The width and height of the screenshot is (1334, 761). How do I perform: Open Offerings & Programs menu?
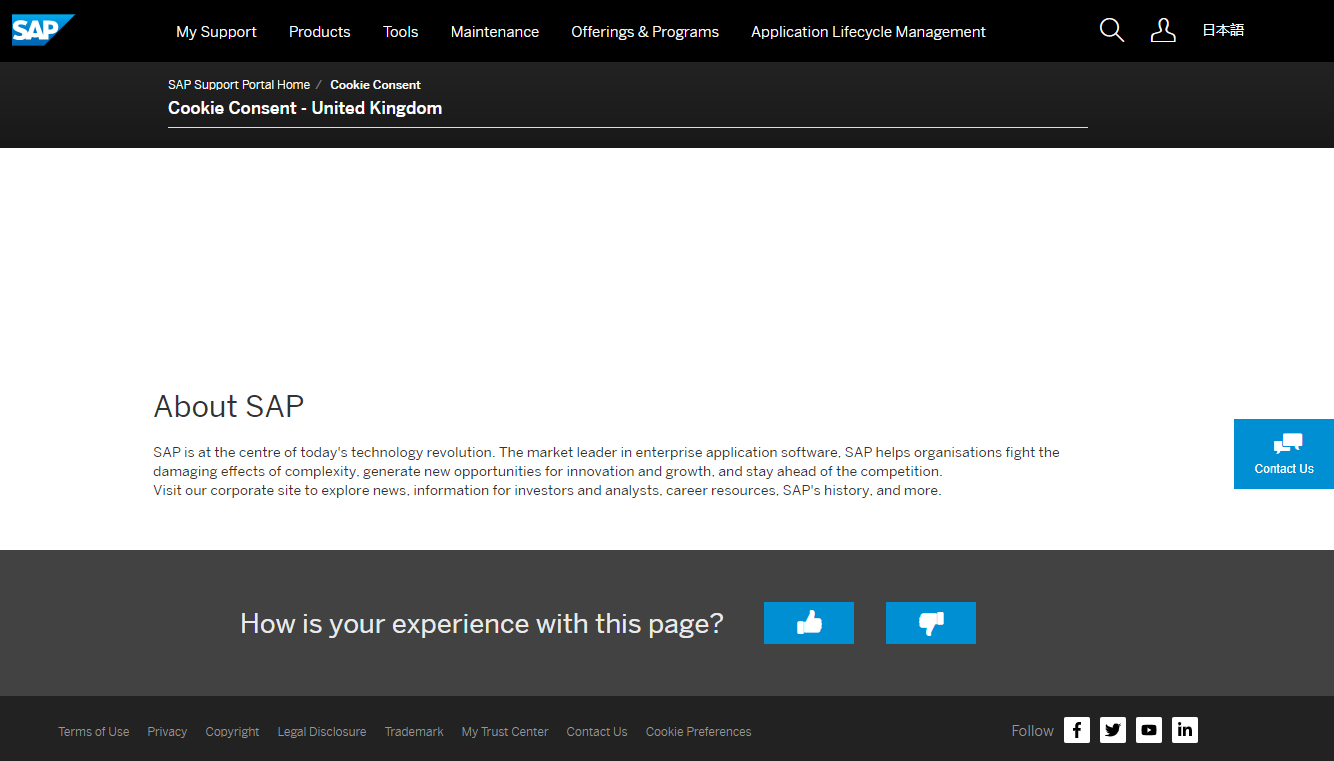coord(645,32)
